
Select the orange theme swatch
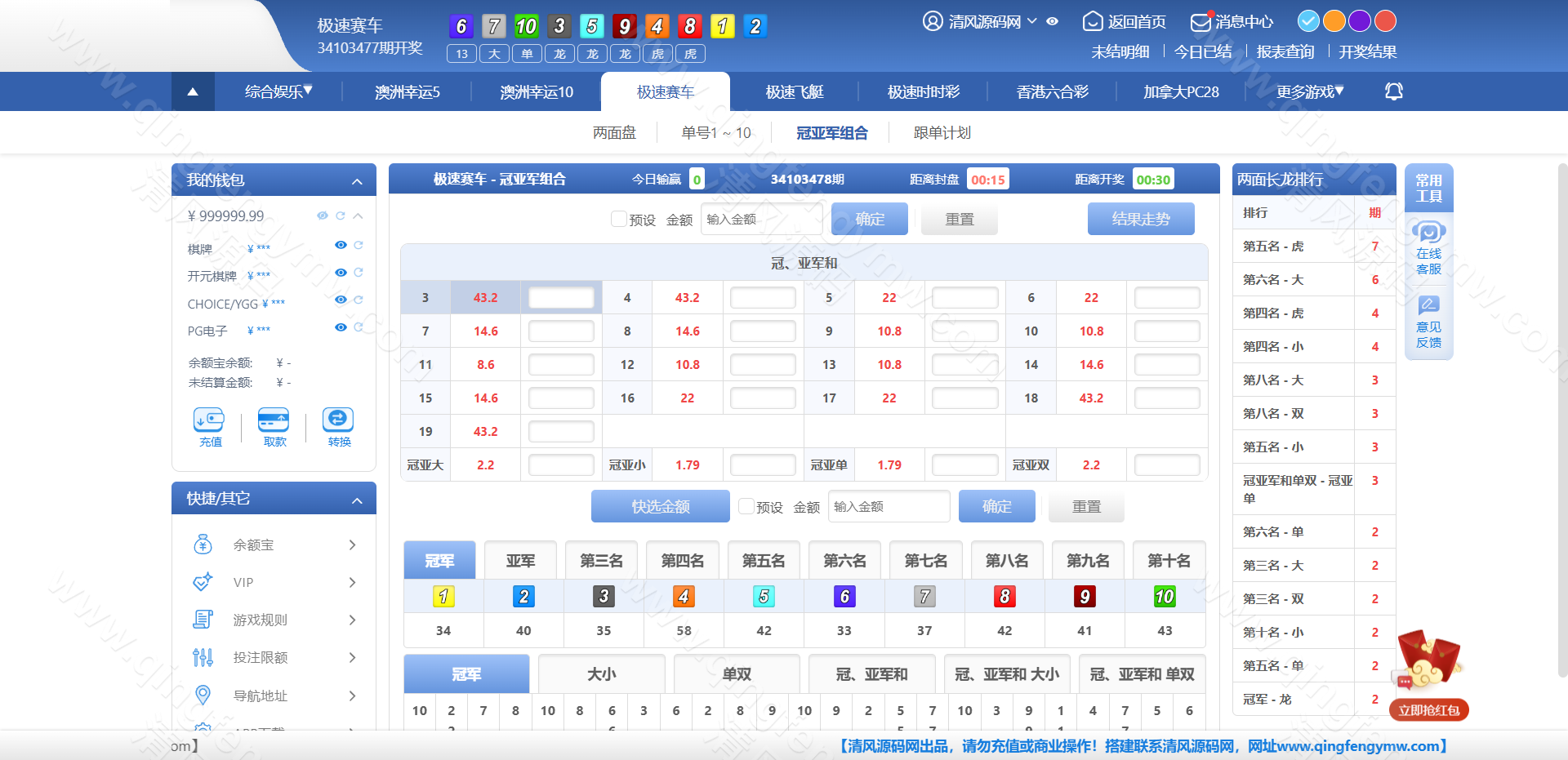click(1334, 20)
